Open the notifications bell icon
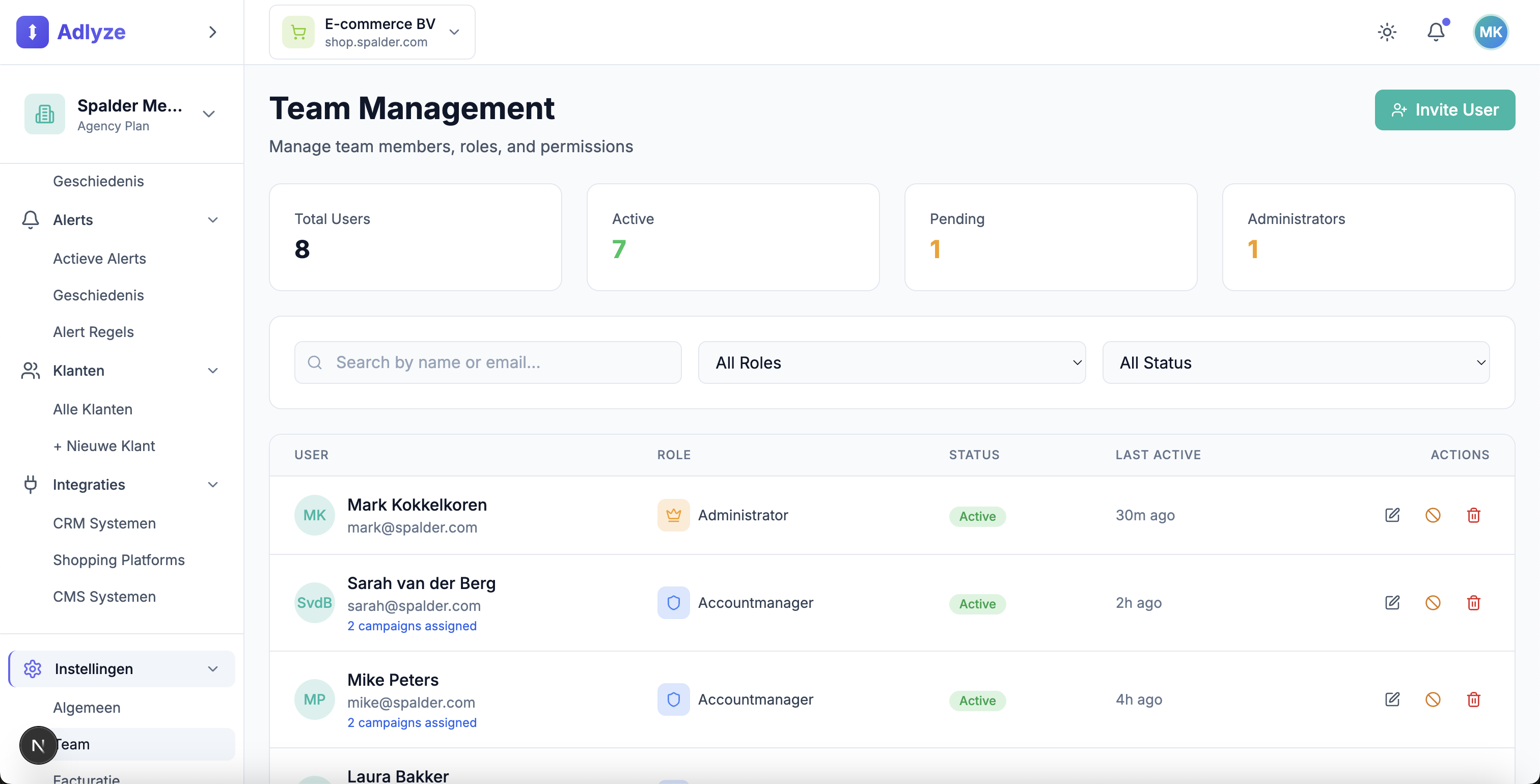The height and width of the screenshot is (784, 1540). (x=1436, y=32)
